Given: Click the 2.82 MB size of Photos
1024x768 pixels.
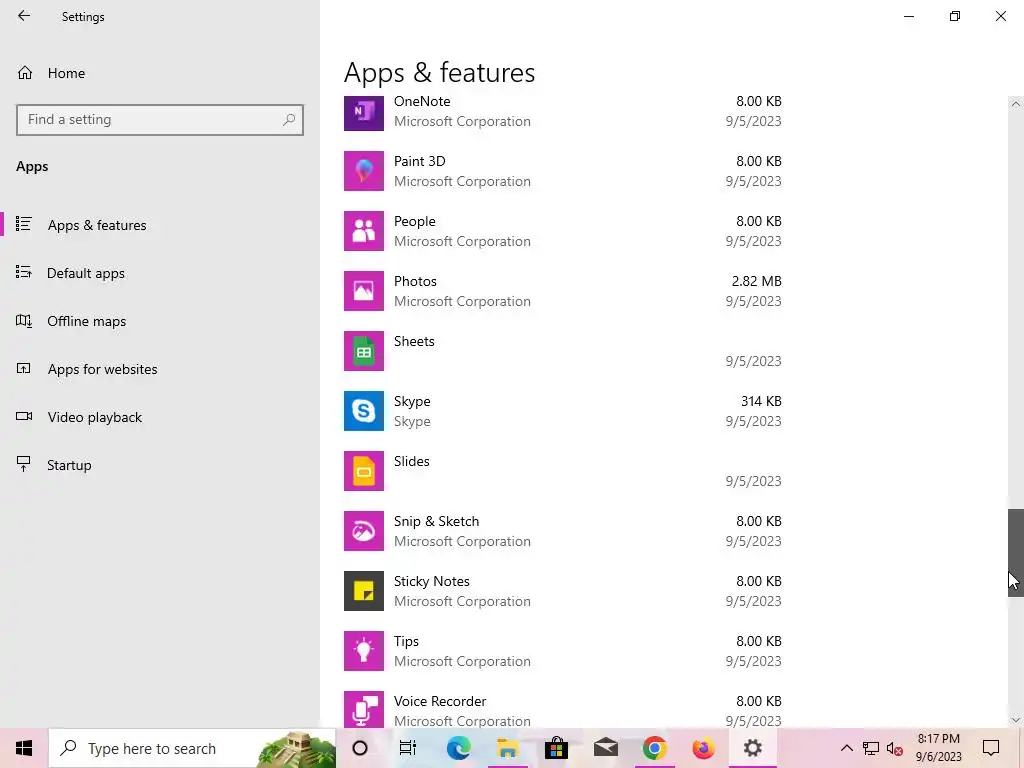Looking at the screenshot, I should pos(756,281).
